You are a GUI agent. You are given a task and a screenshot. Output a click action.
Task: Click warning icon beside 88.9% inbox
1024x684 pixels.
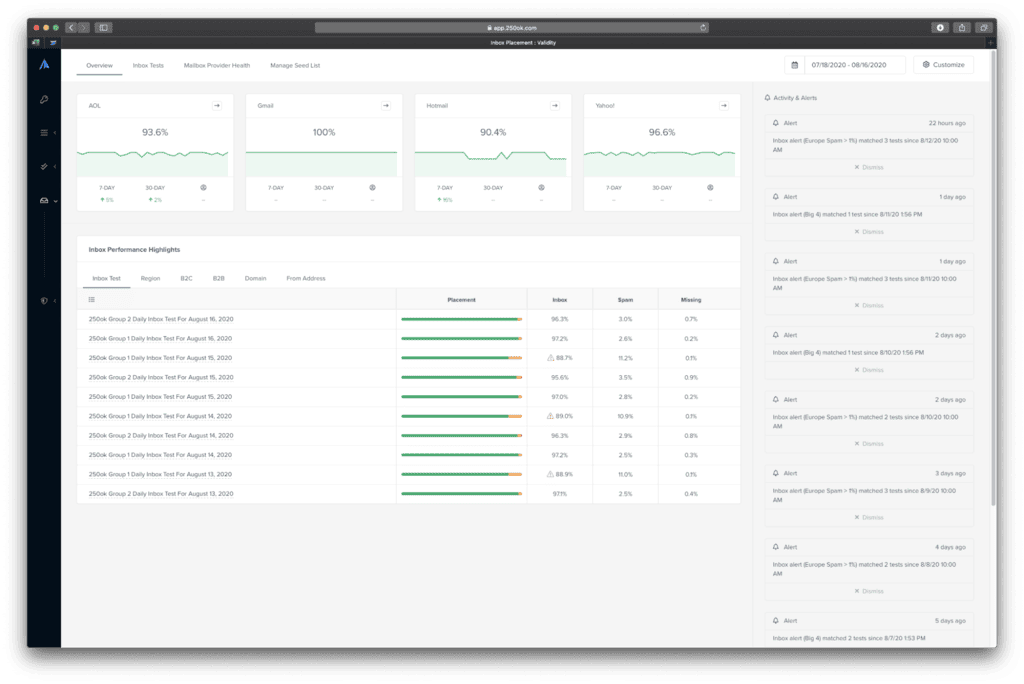click(x=550, y=474)
